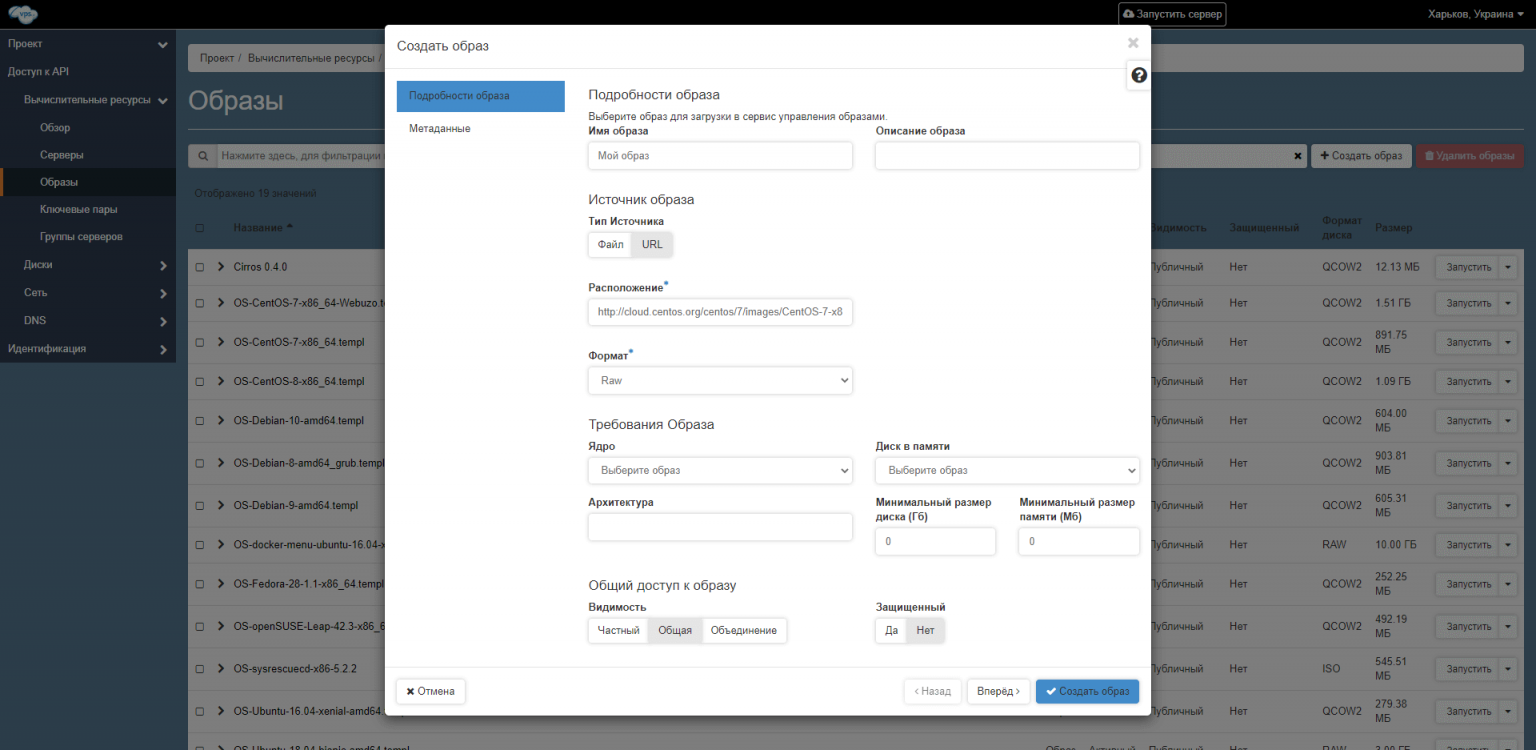Screen dimensions: 1536x750
Task: Focus the Минимальный размер диска field
Action: (x=935, y=541)
